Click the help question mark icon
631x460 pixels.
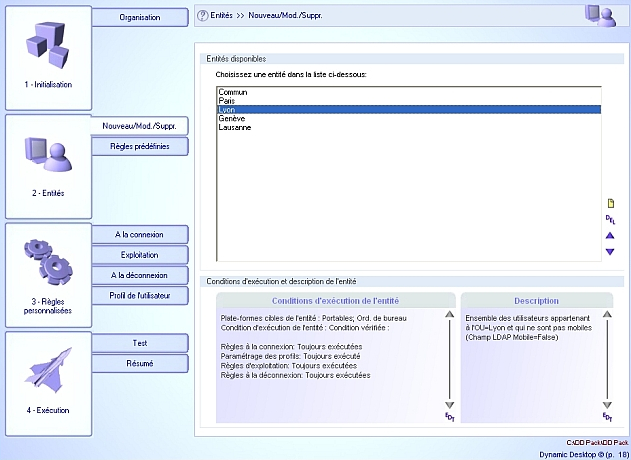pos(202,16)
